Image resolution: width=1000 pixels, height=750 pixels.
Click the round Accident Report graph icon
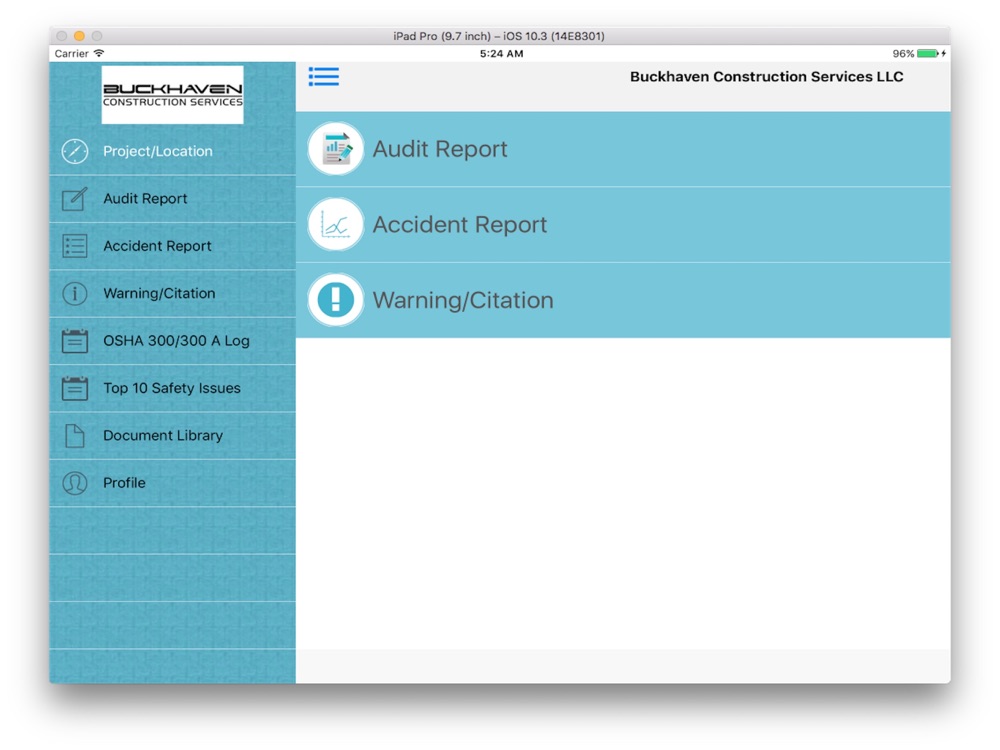click(x=336, y=225)
